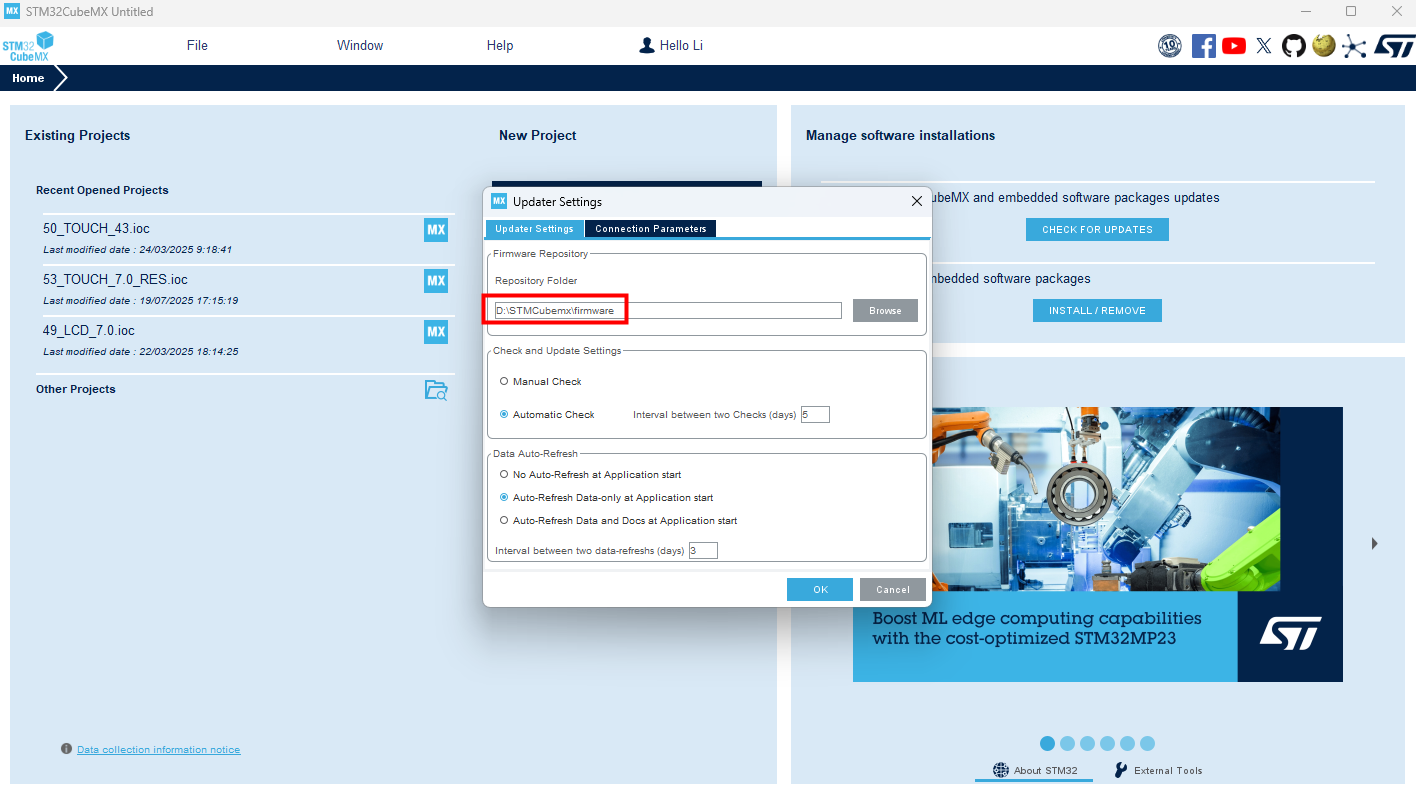Switch to the Updater Settings tab

(534, 229)
